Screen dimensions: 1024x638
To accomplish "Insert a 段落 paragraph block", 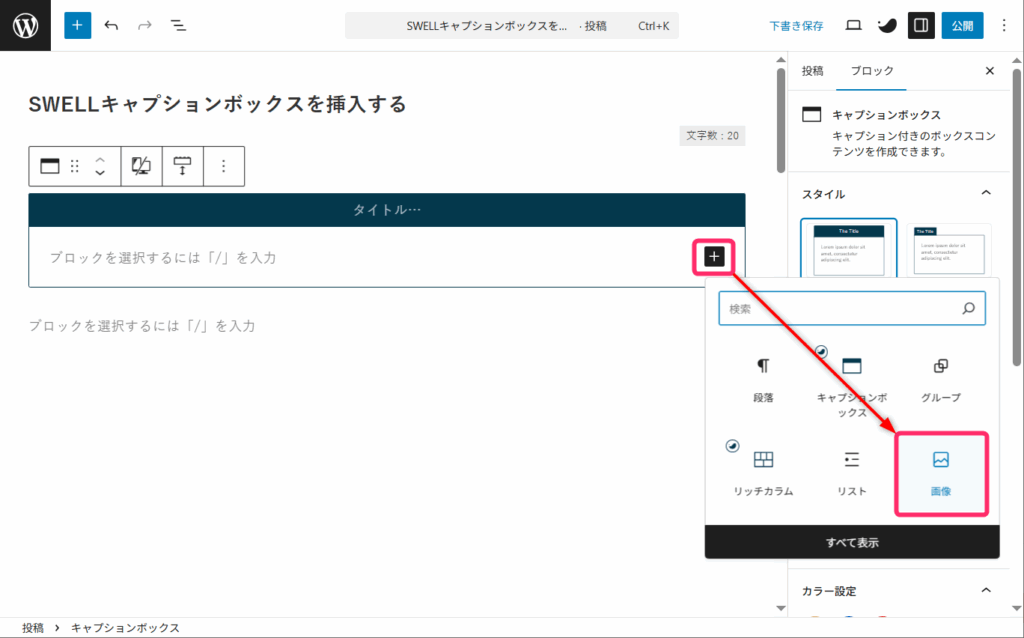I will 763,379.
